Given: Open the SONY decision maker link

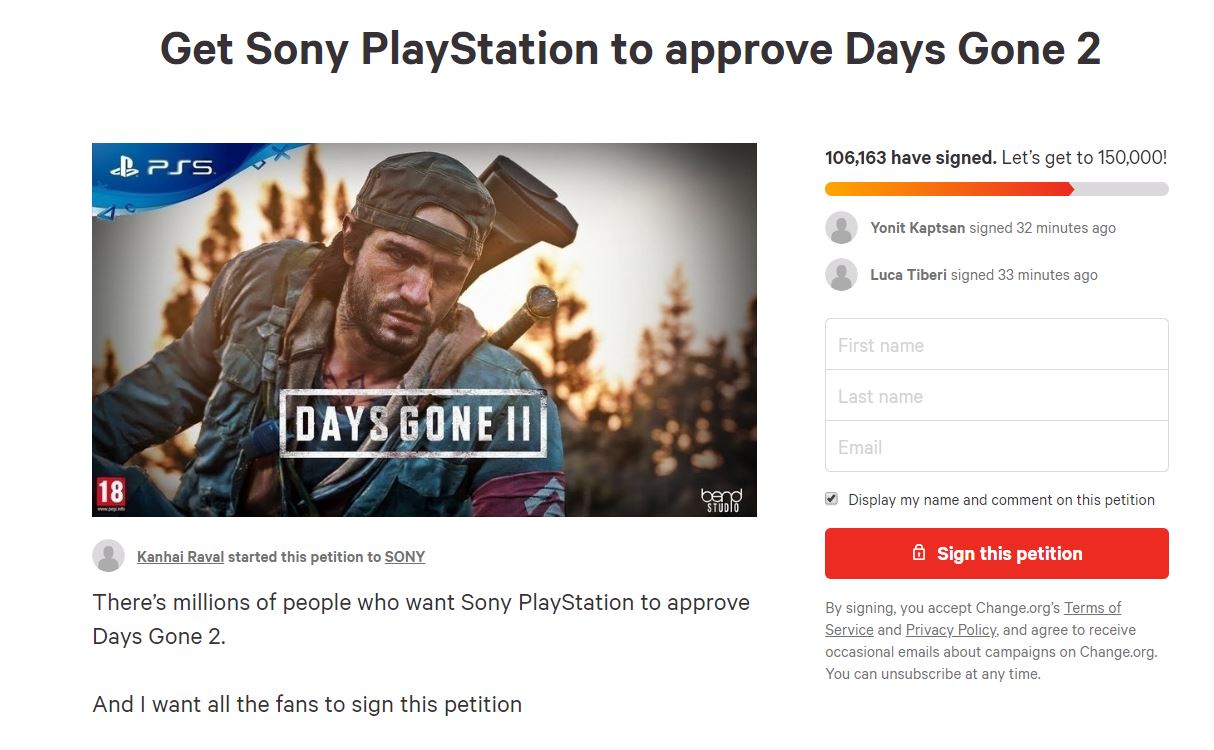Looking at the screenshot, I should point(405,557).
